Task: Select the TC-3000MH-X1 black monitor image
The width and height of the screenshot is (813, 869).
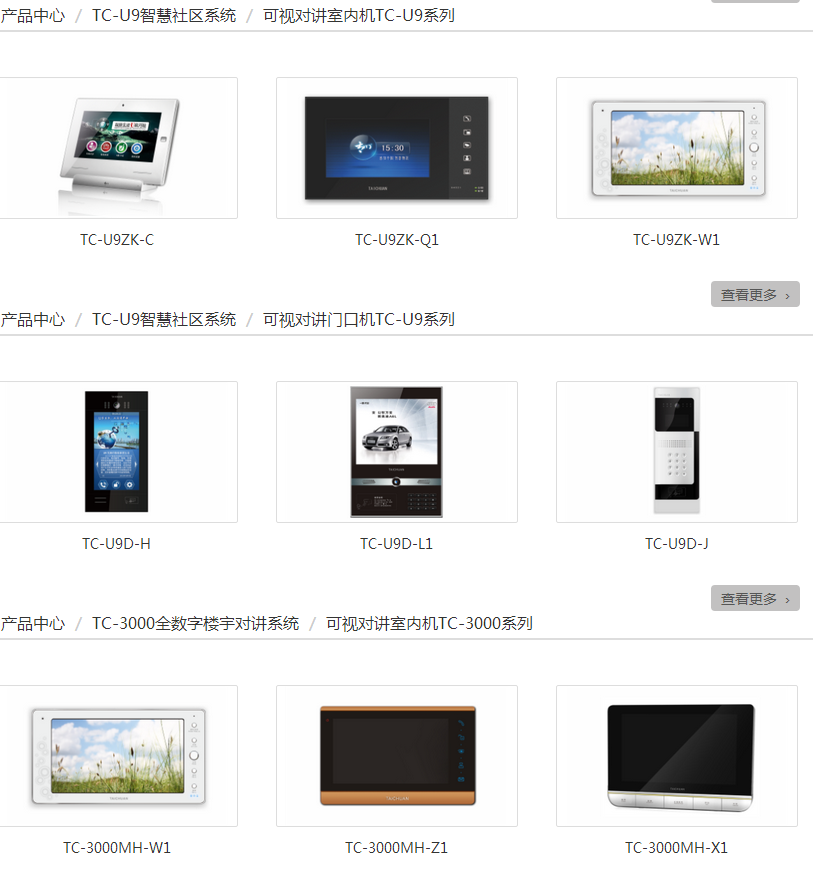Action: (677, 756)
